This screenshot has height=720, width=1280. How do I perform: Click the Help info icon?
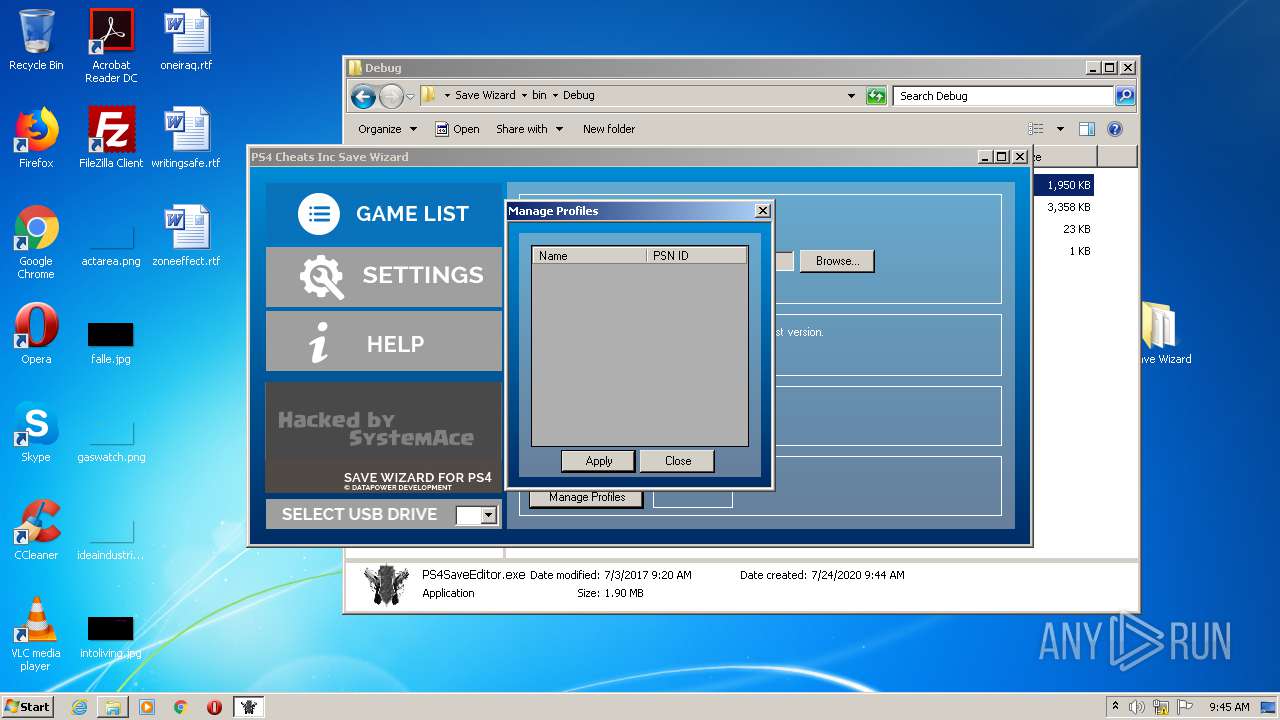pyautogui.click(x=319, y=343)
